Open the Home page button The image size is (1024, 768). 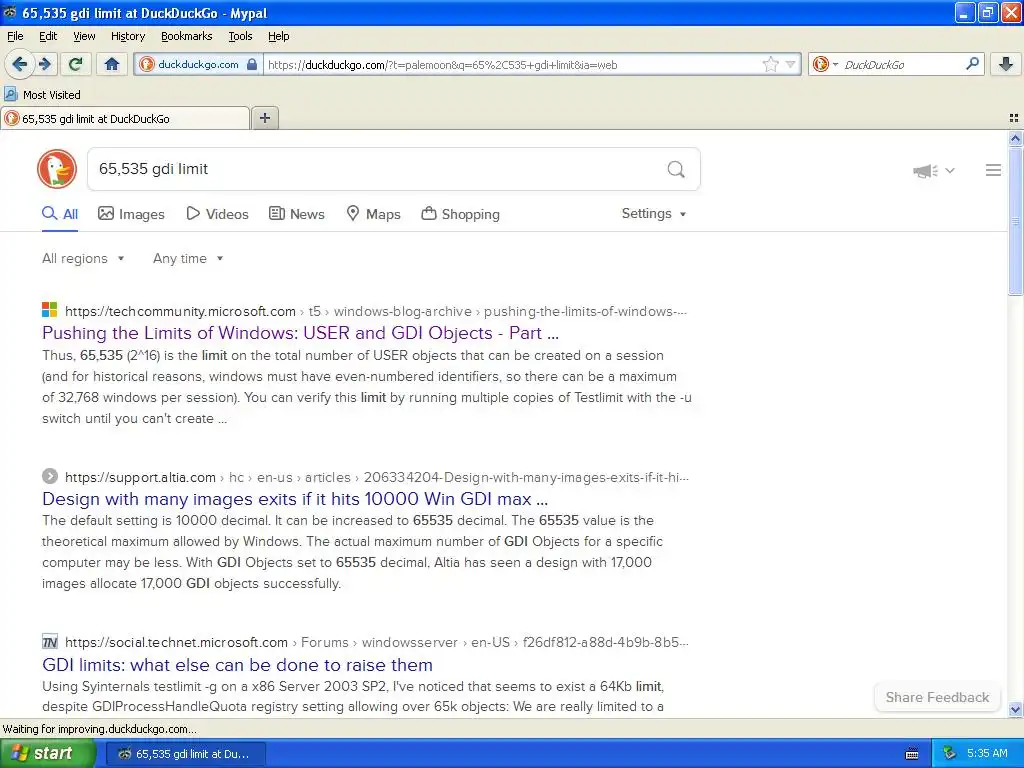(112, 64)
